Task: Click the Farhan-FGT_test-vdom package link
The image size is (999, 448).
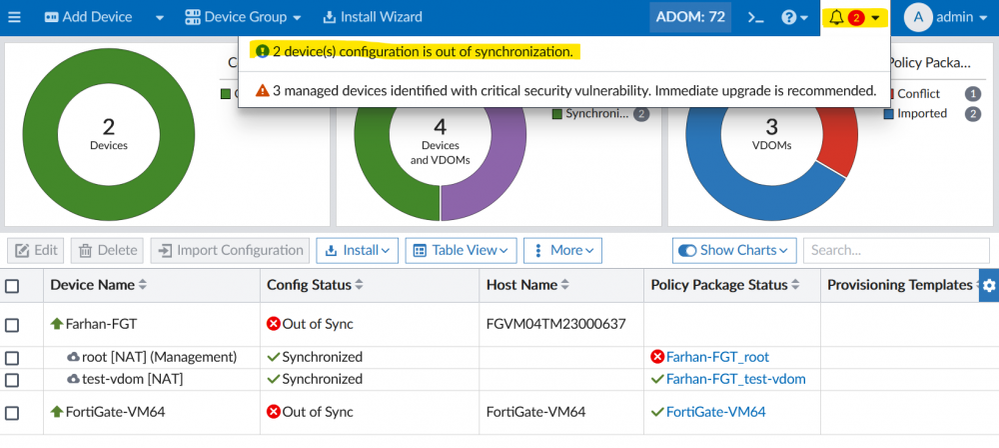Action: pyautogui.click(x=735, y=379)
